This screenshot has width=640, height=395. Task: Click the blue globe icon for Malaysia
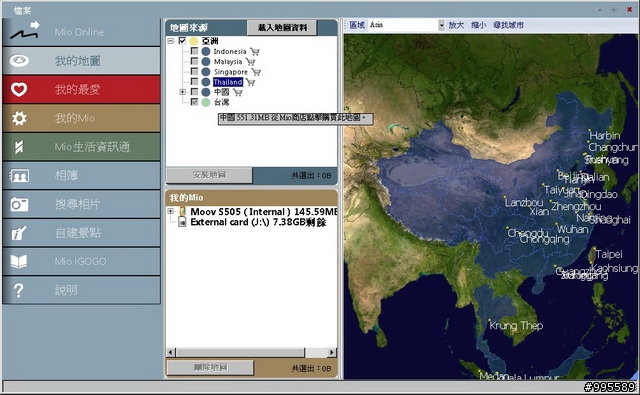click(206, 61)
